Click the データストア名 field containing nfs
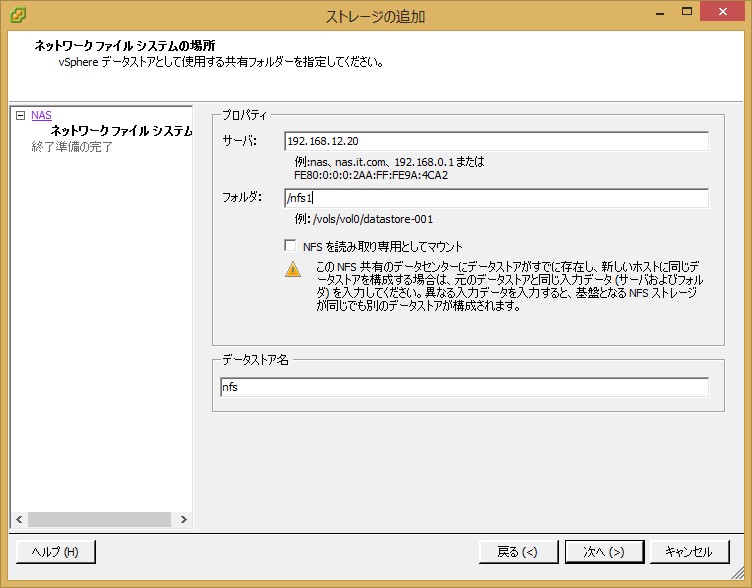 [x=464, y=387]
